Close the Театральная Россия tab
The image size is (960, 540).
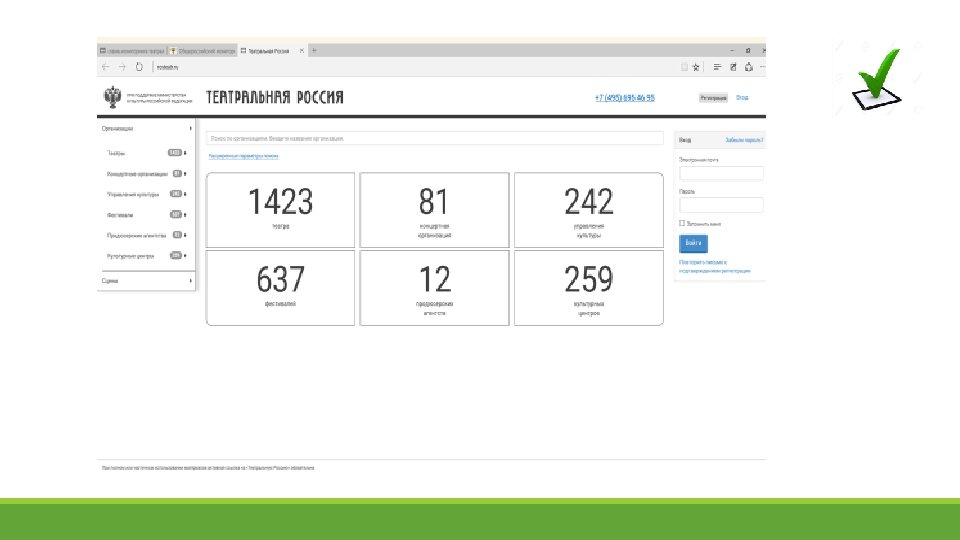pyautogui.click(x=301, y=51)
